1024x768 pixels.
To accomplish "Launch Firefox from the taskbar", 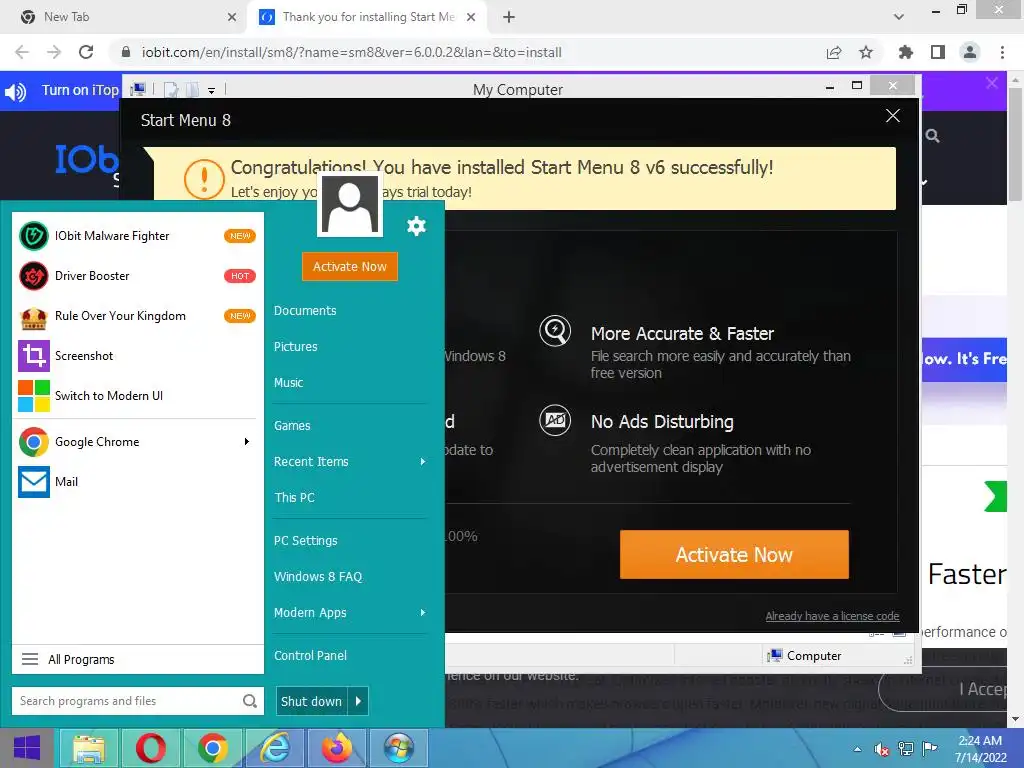I will [336, 748].
